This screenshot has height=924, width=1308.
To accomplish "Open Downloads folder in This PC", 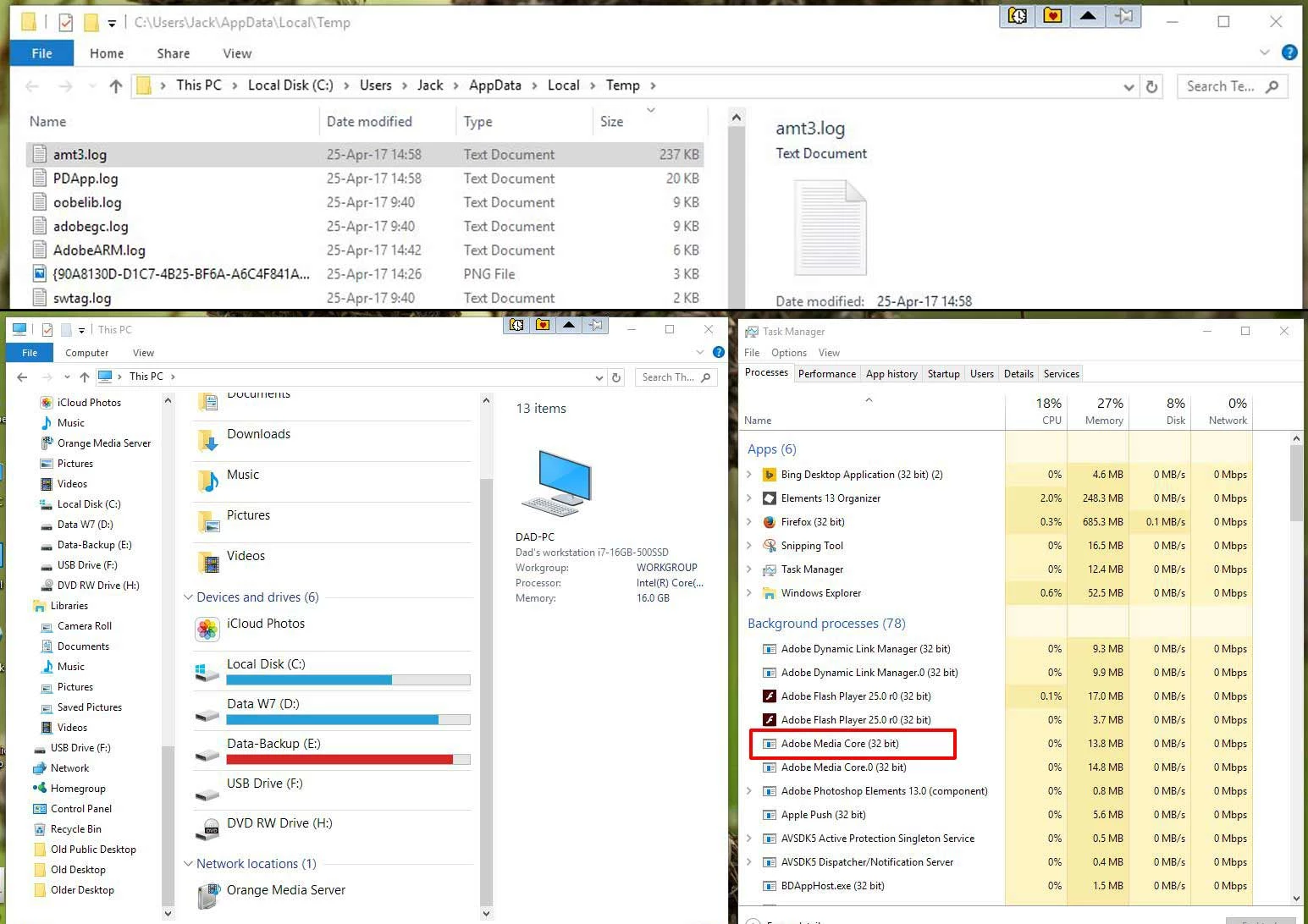I will point(332,439).
